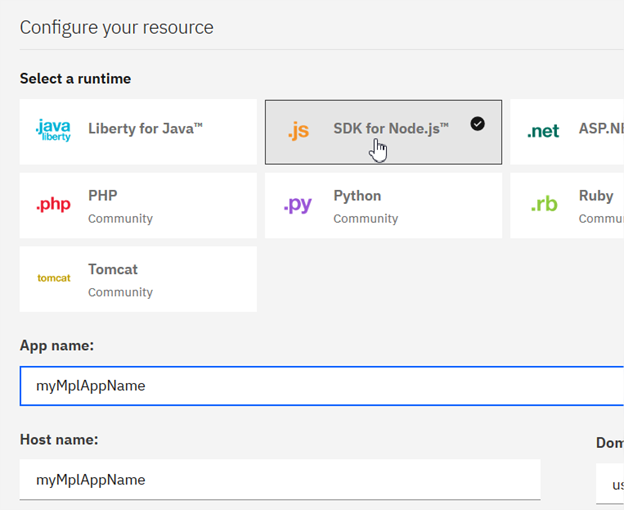Choose the ASP.NET runtime tile
The width and height of the screenshot is (624, 510).
[x=567, y=132]
